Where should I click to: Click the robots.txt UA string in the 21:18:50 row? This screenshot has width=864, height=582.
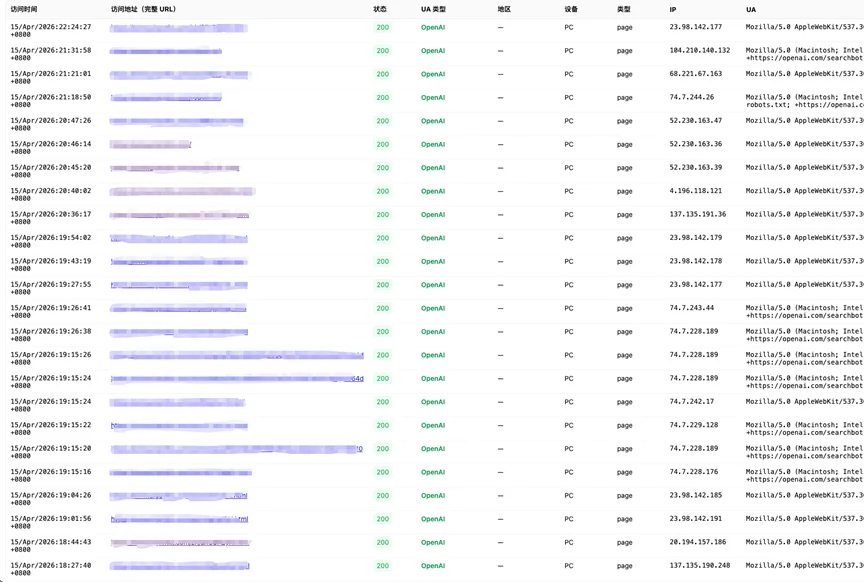(x=804, y=101)
